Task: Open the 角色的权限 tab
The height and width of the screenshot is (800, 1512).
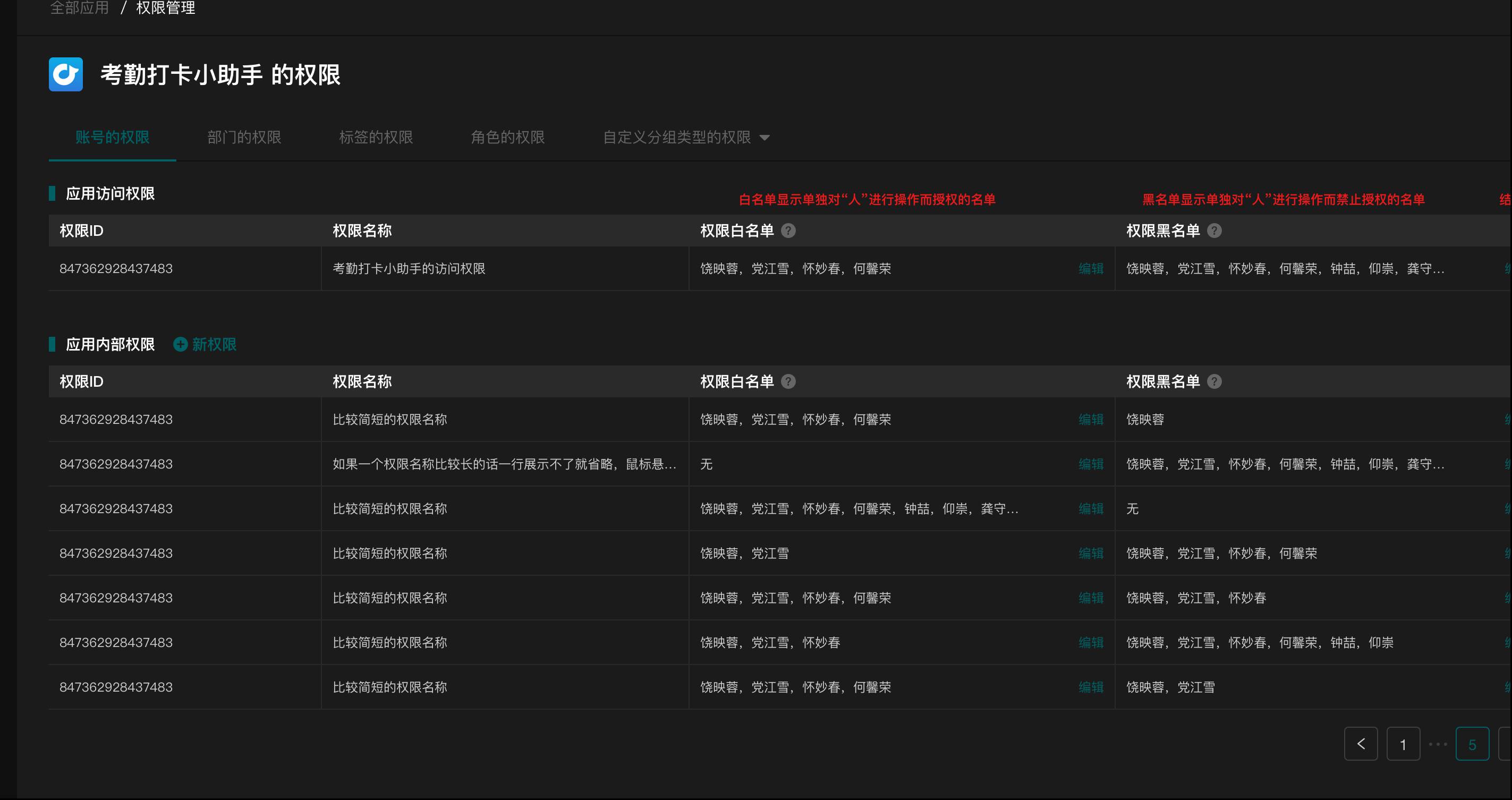Action: pyautogui.click(x=508, y=138)
